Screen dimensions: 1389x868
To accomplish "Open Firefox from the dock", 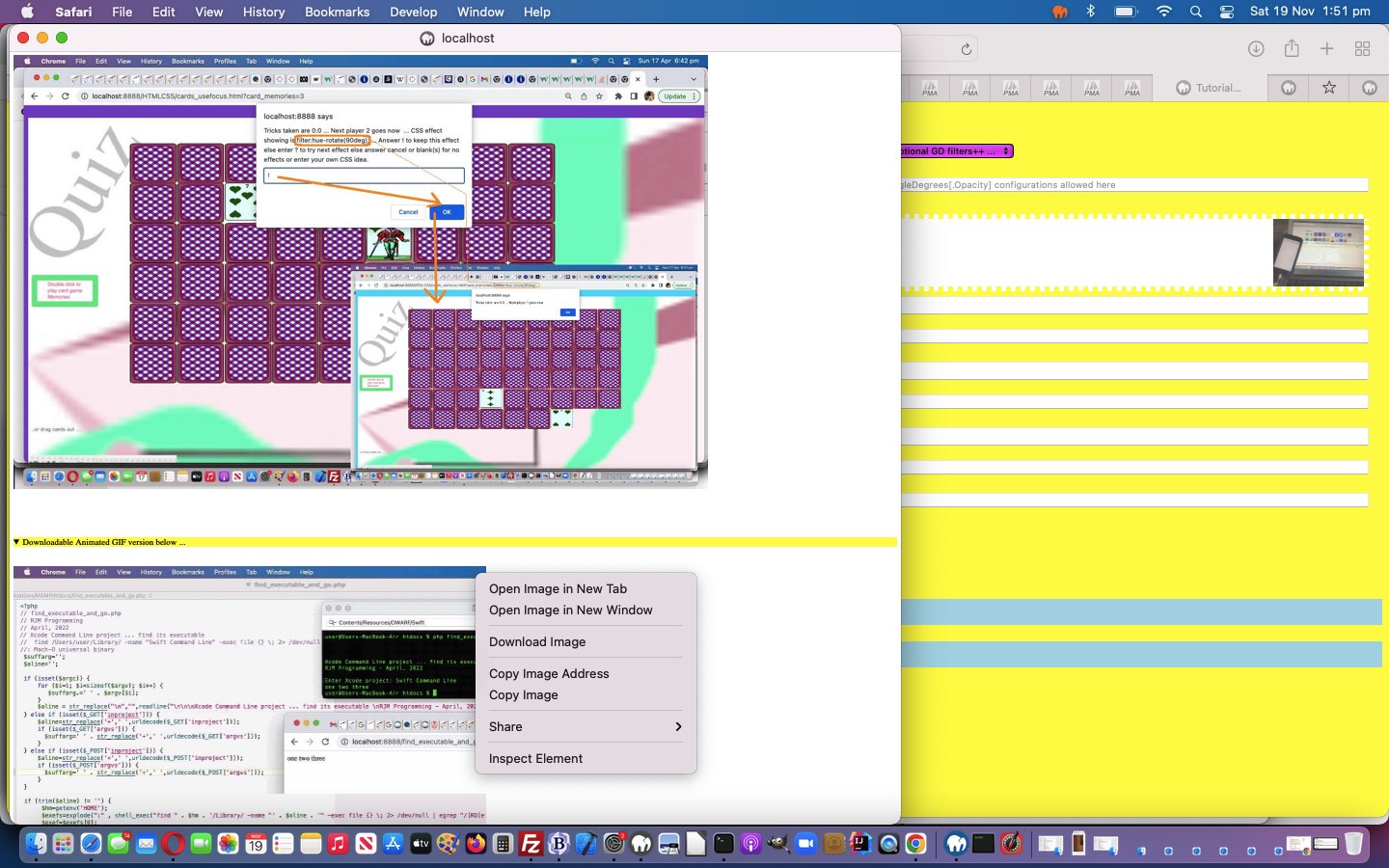I will tap(476, 844).
